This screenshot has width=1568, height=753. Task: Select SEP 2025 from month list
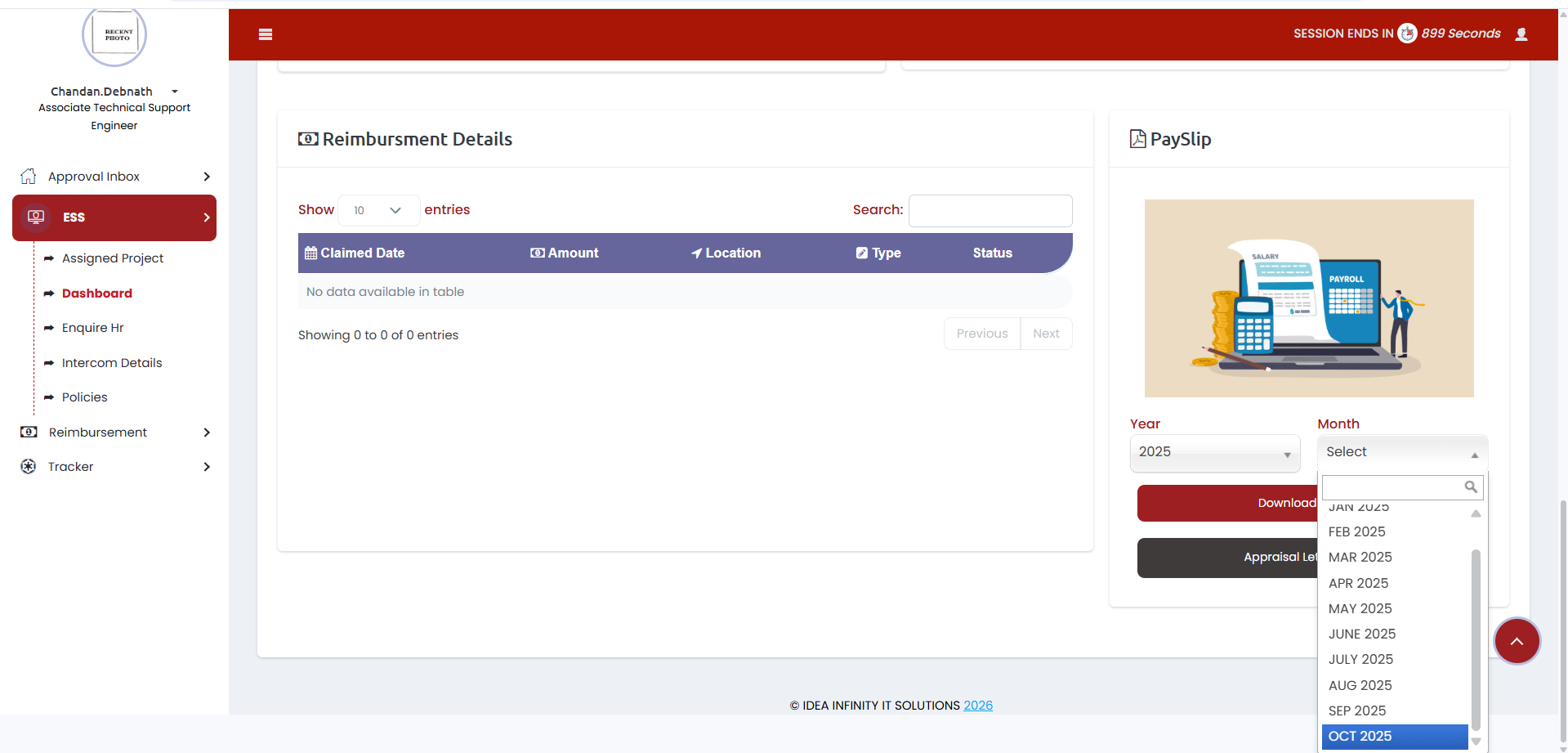(1395, 710)
